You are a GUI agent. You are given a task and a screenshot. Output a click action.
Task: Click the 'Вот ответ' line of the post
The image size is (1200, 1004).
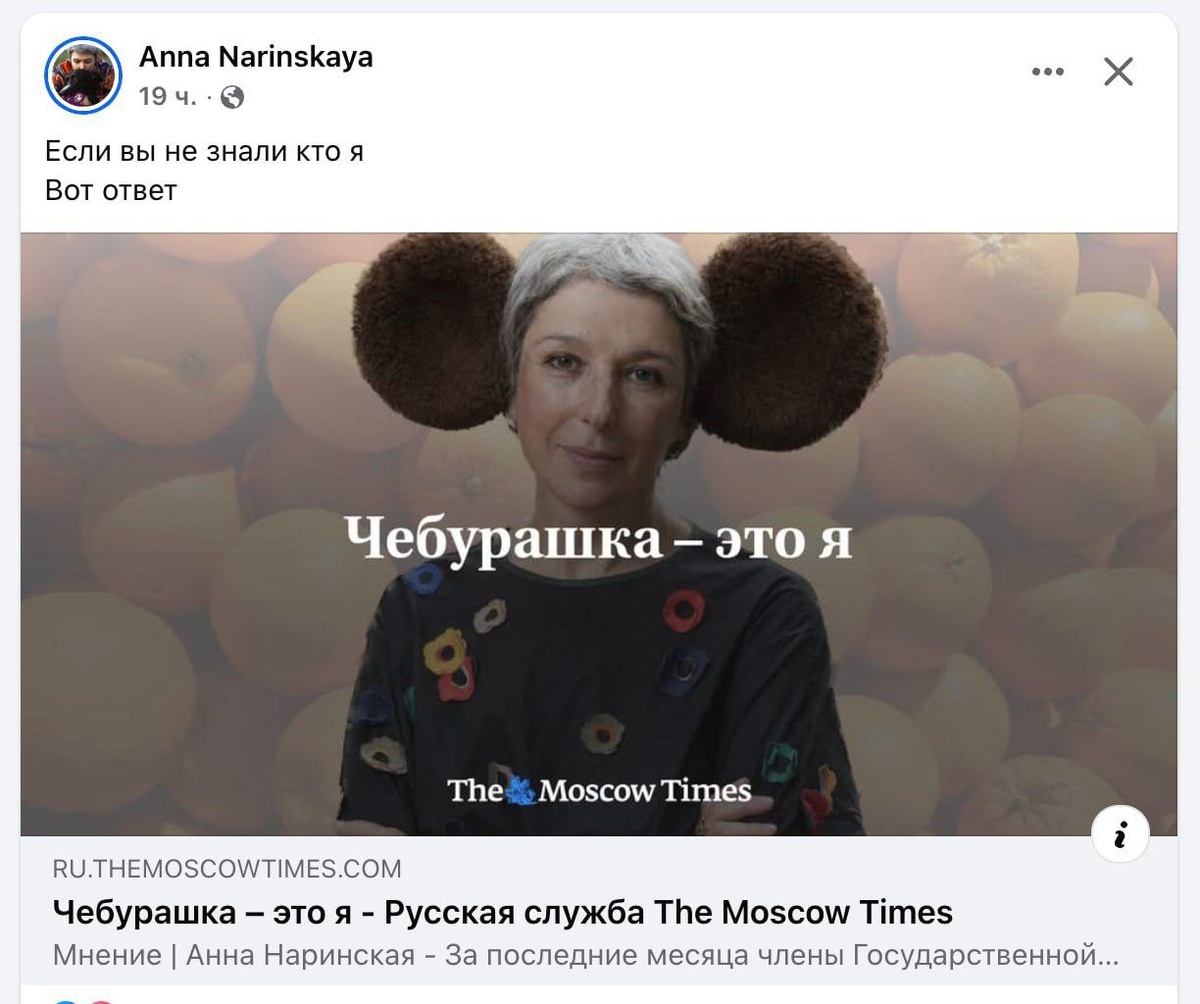tap(111, 190)
